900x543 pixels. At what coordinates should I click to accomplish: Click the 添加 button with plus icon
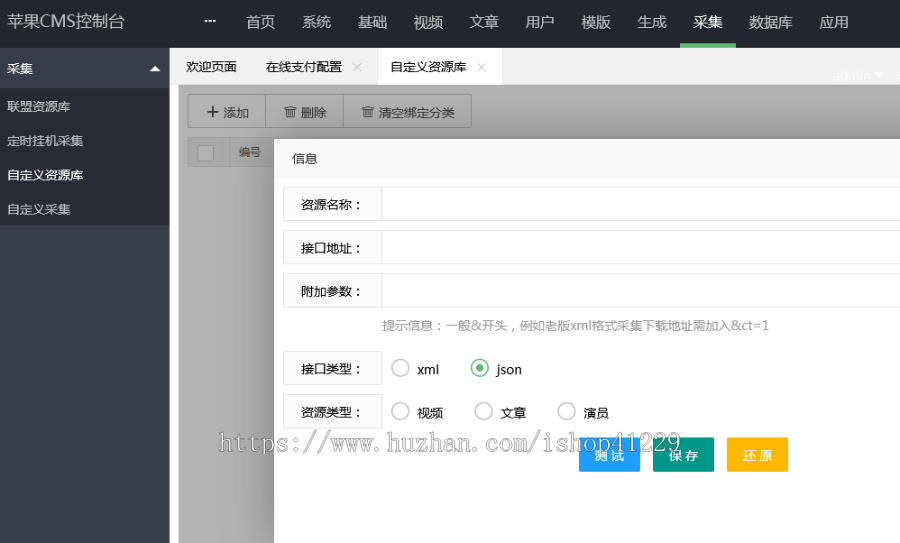pyautogui.click(x=227, y=111)
